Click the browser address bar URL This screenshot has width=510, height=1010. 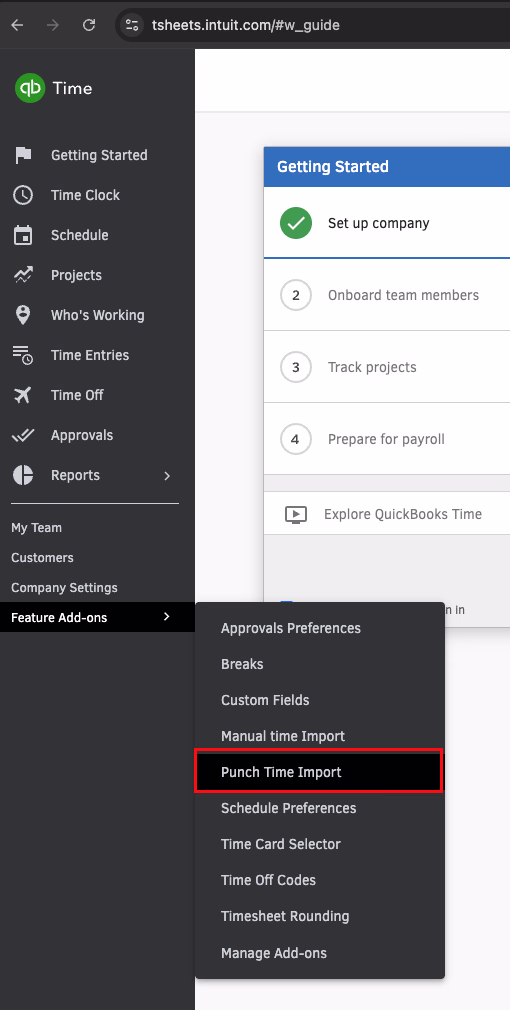pyautogui.click(x=245, y=25)
